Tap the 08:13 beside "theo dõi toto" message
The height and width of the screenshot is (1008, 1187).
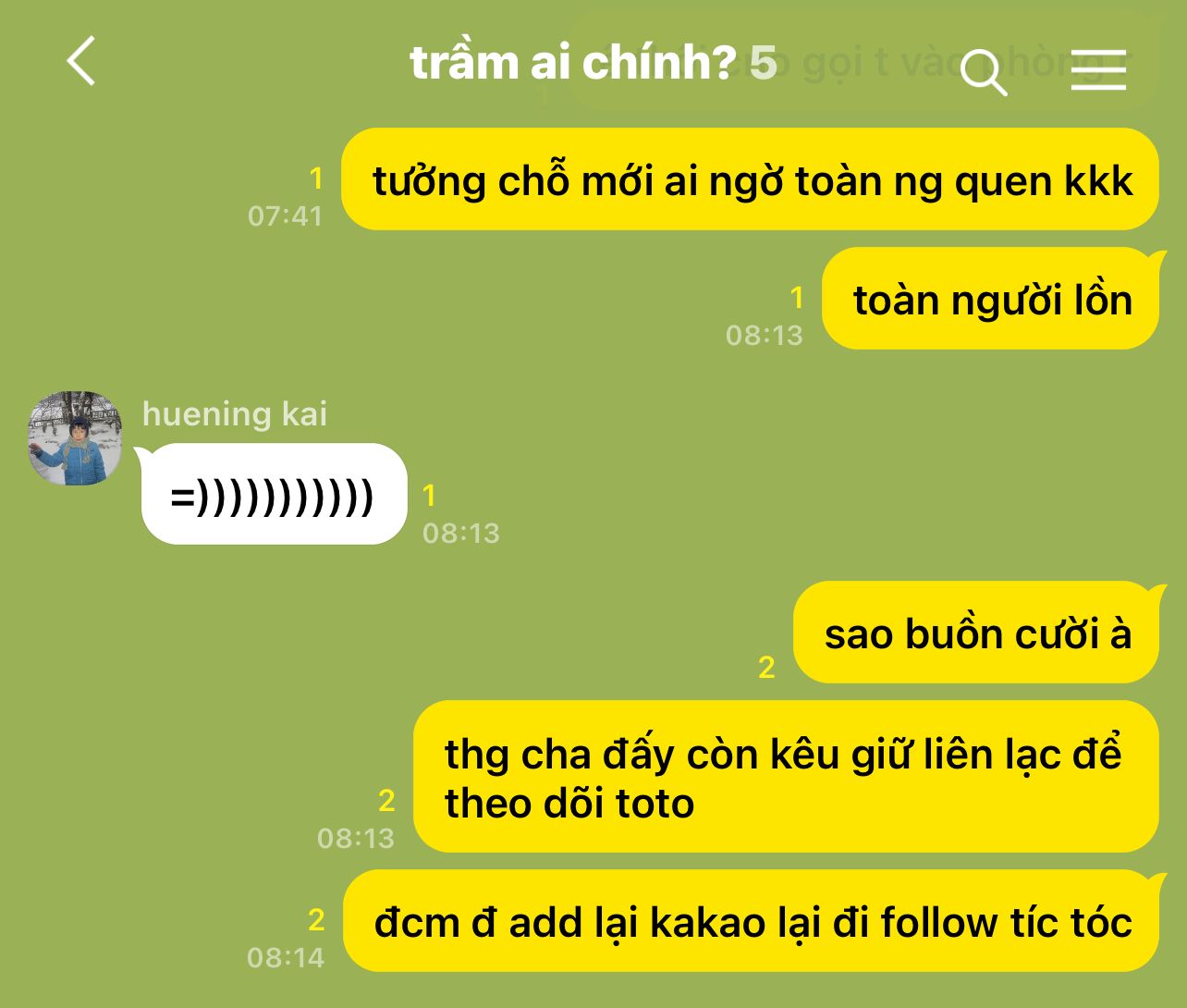pos(356,838)
